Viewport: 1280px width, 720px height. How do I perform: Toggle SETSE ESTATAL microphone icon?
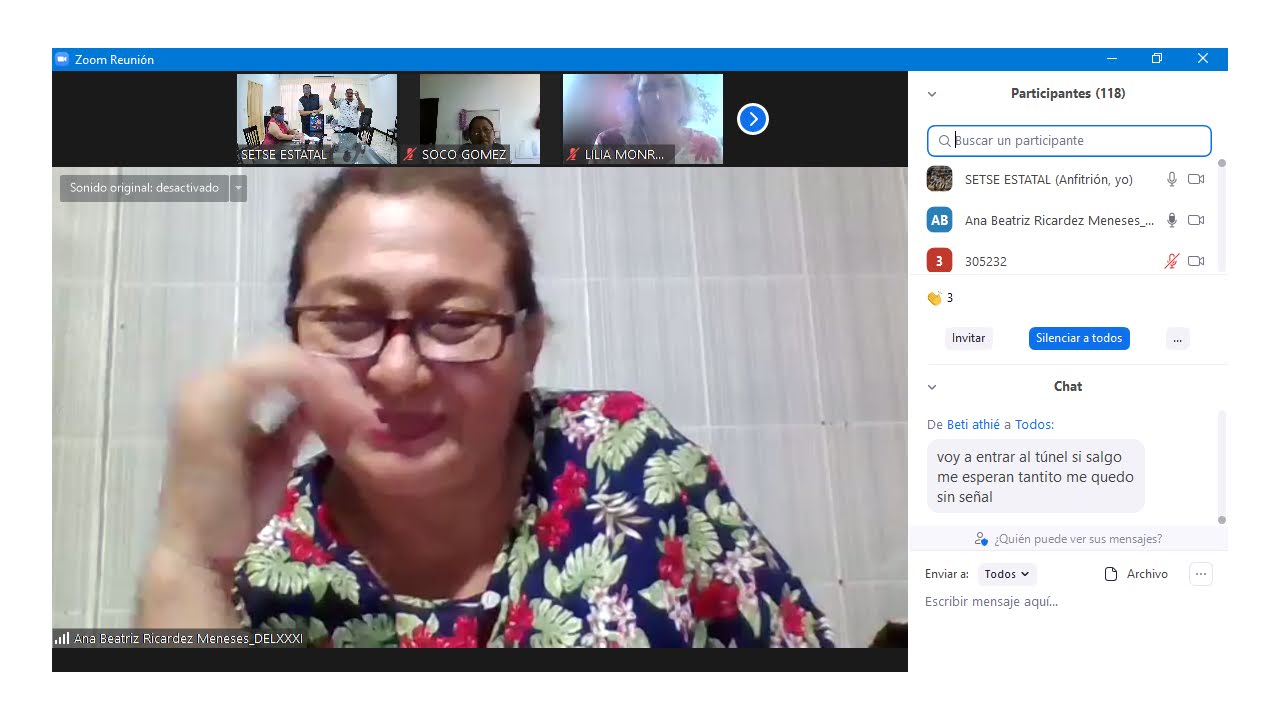(1172, 179)
